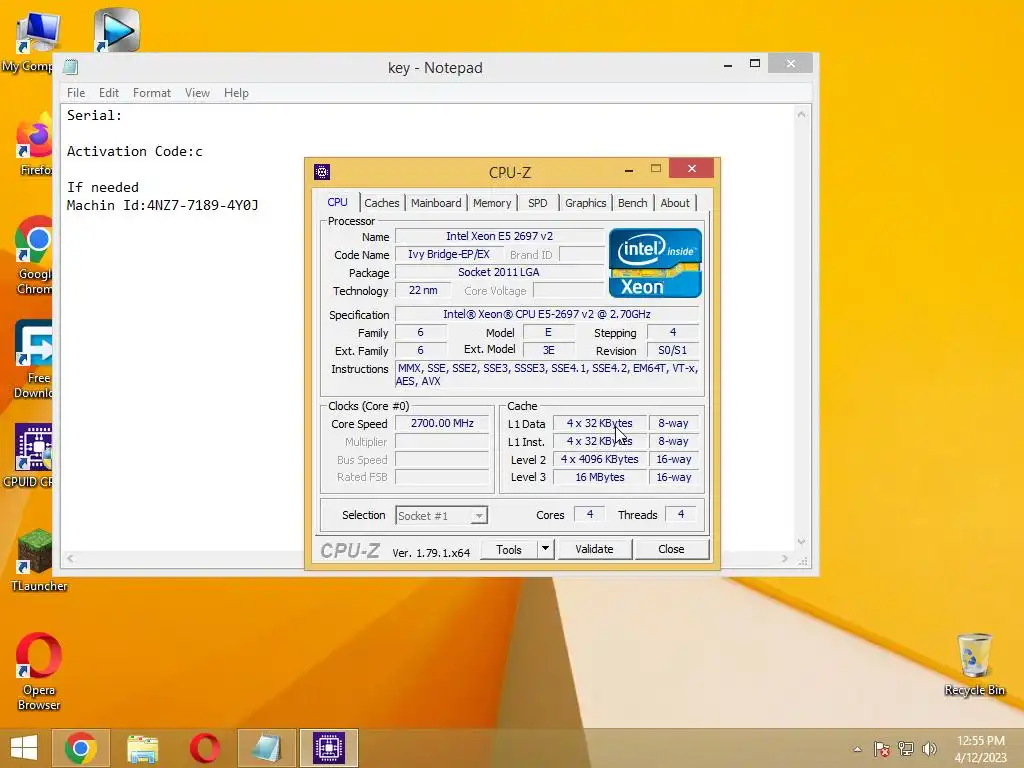Open the volume speaker icon
The width and height of the screenshot is (1024, 768).
click(x=929, y=749)
